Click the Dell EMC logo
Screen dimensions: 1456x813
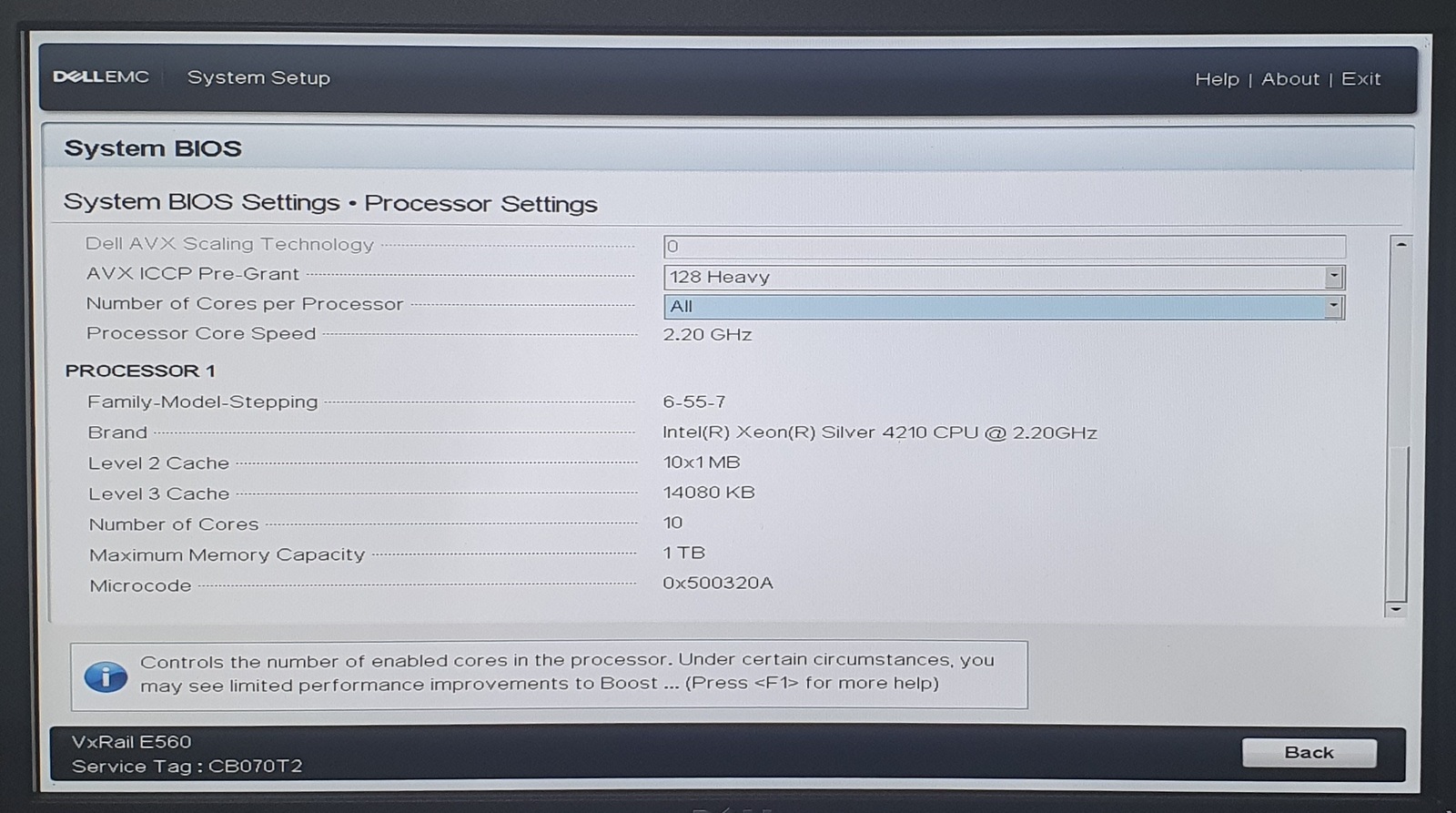[x=101, y=77]
